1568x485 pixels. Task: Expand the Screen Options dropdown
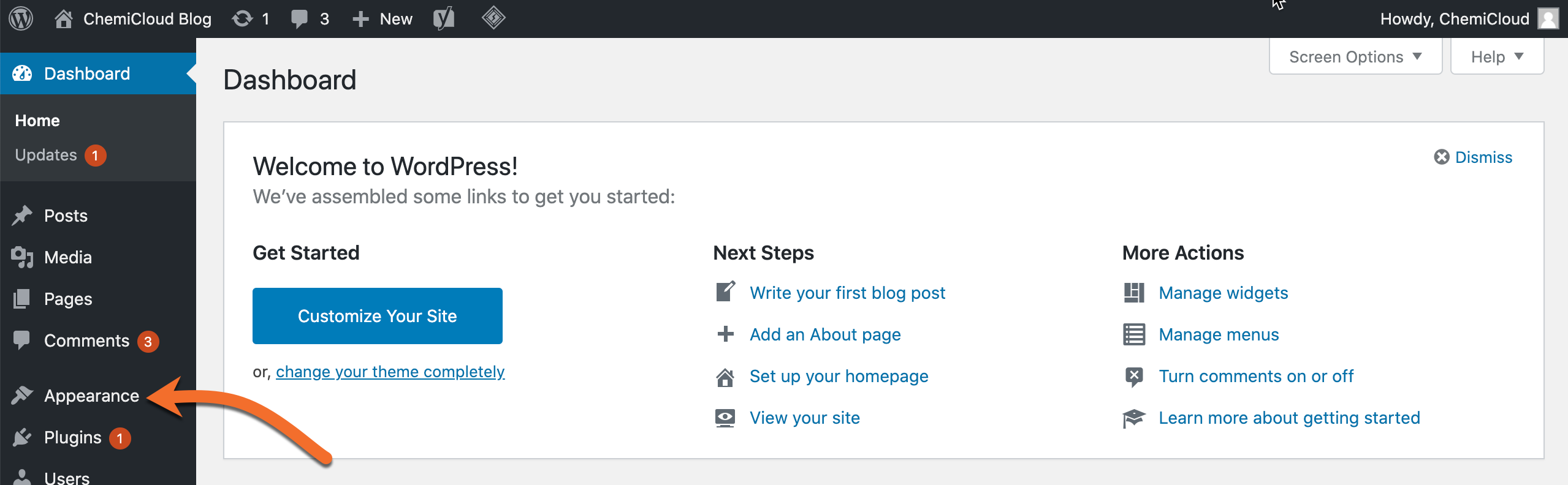point(1355,57)
